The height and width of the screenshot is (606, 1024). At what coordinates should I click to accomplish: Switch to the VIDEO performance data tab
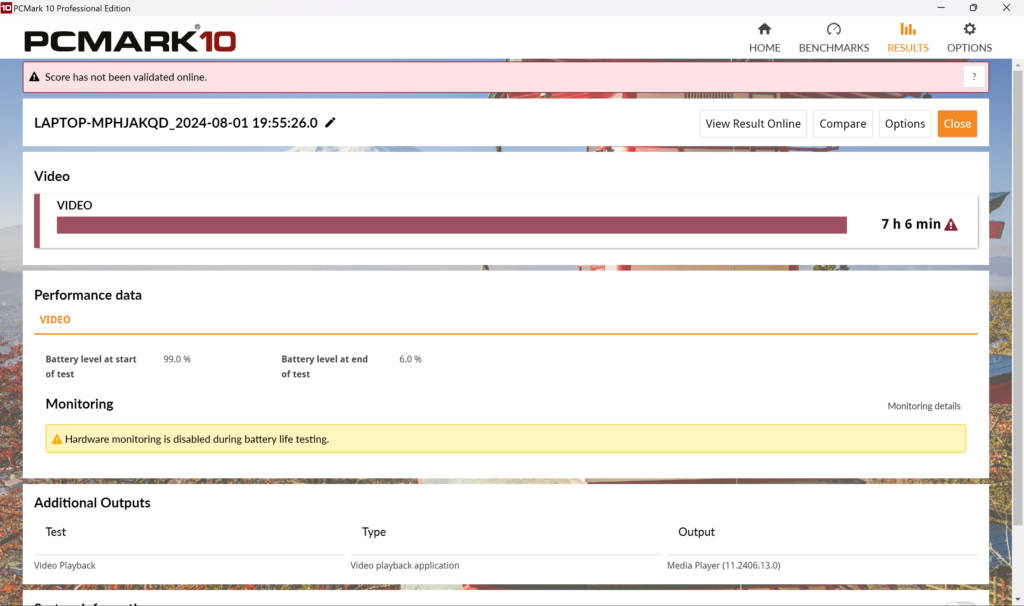[x=55, y=320]
